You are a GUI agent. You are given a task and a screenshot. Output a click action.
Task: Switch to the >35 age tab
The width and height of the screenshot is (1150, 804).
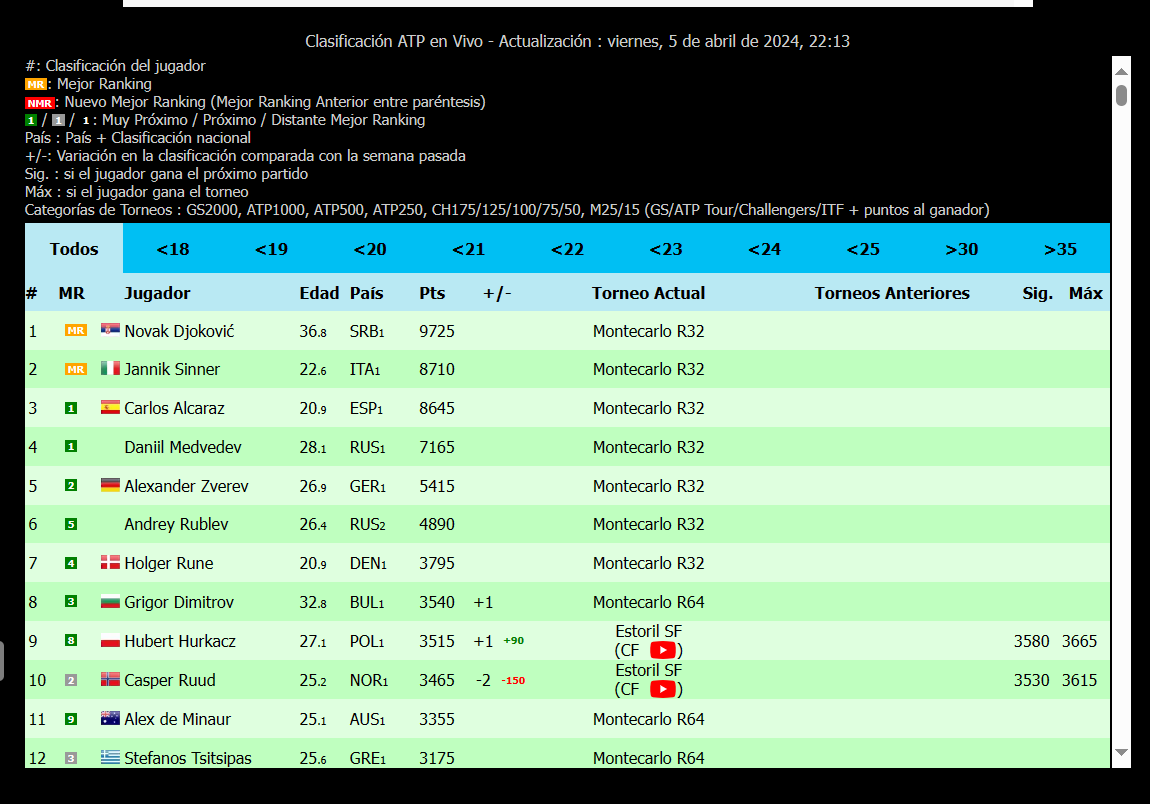click(x=1061, y=249)
